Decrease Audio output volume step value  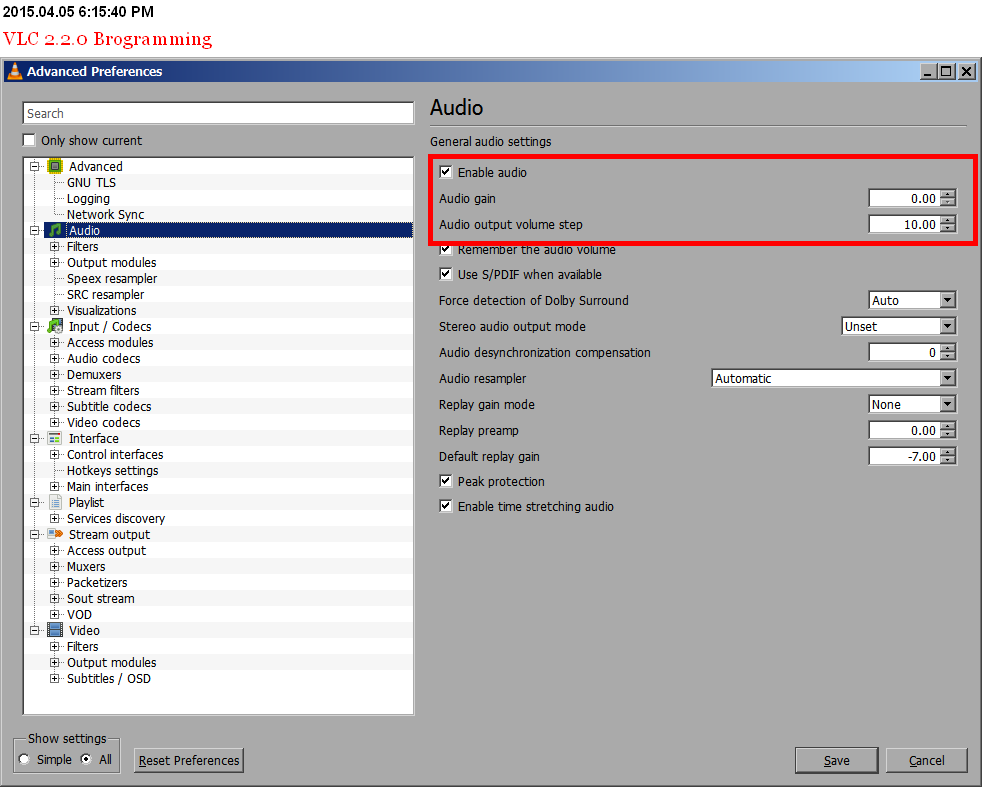coord(948,229)
